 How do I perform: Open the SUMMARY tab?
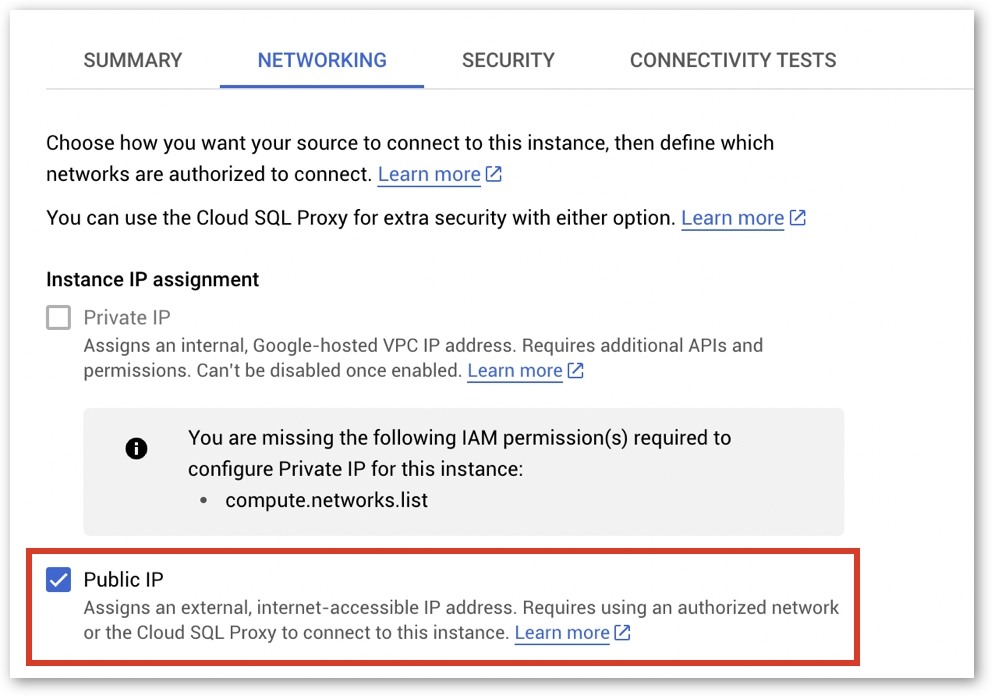coord(133,60)
